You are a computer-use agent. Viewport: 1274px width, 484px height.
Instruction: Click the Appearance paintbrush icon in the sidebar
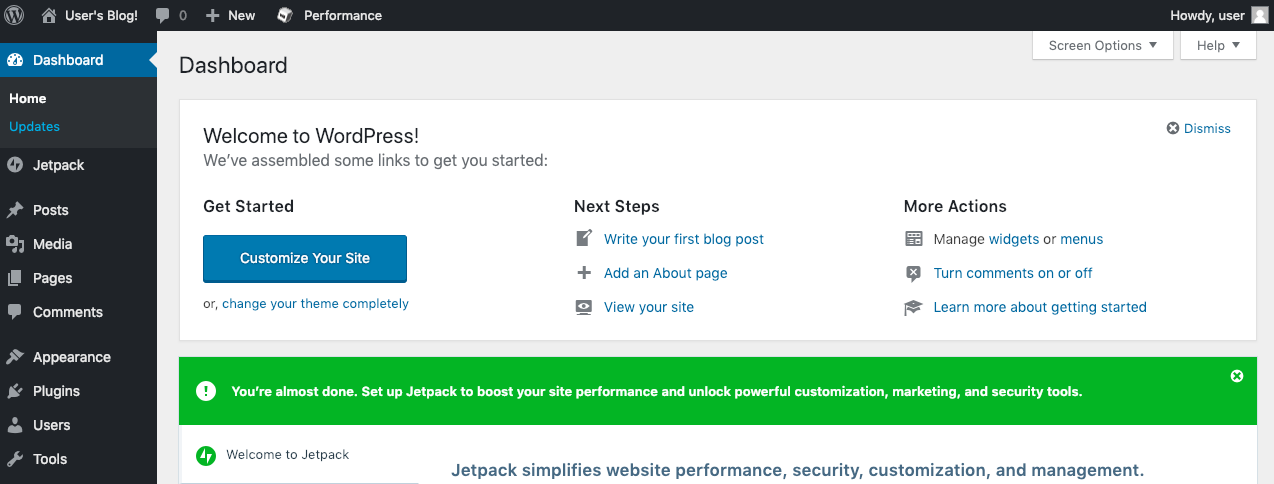[15, 357]
